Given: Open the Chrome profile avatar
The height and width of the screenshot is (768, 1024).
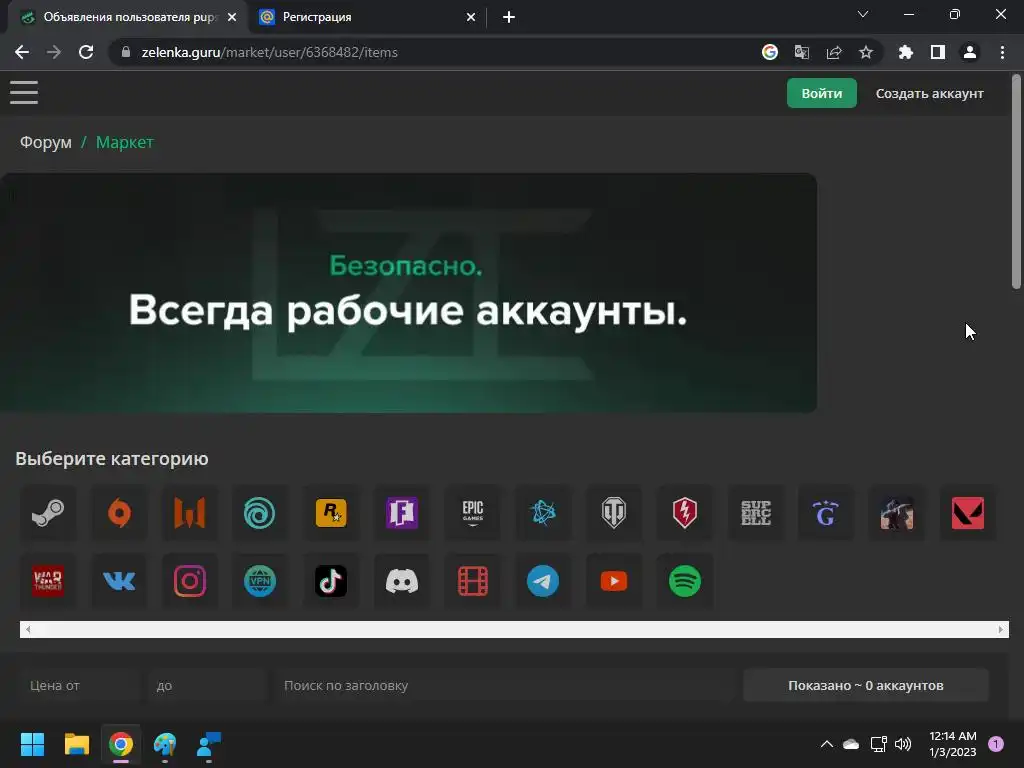Looking at the screenshot, I should coord(970,52).
